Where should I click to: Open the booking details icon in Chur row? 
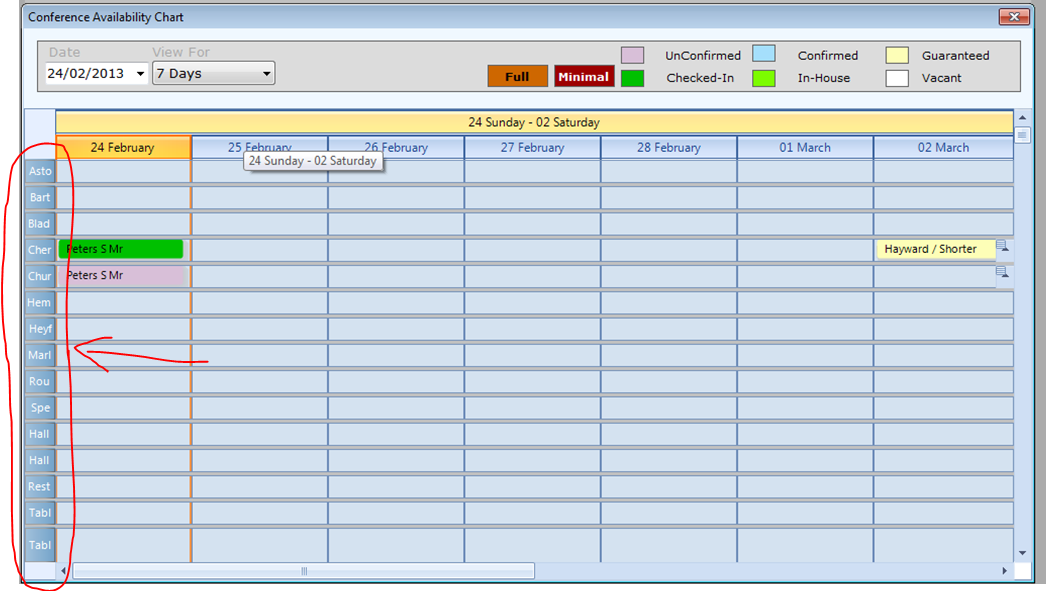click(1002, 272)
